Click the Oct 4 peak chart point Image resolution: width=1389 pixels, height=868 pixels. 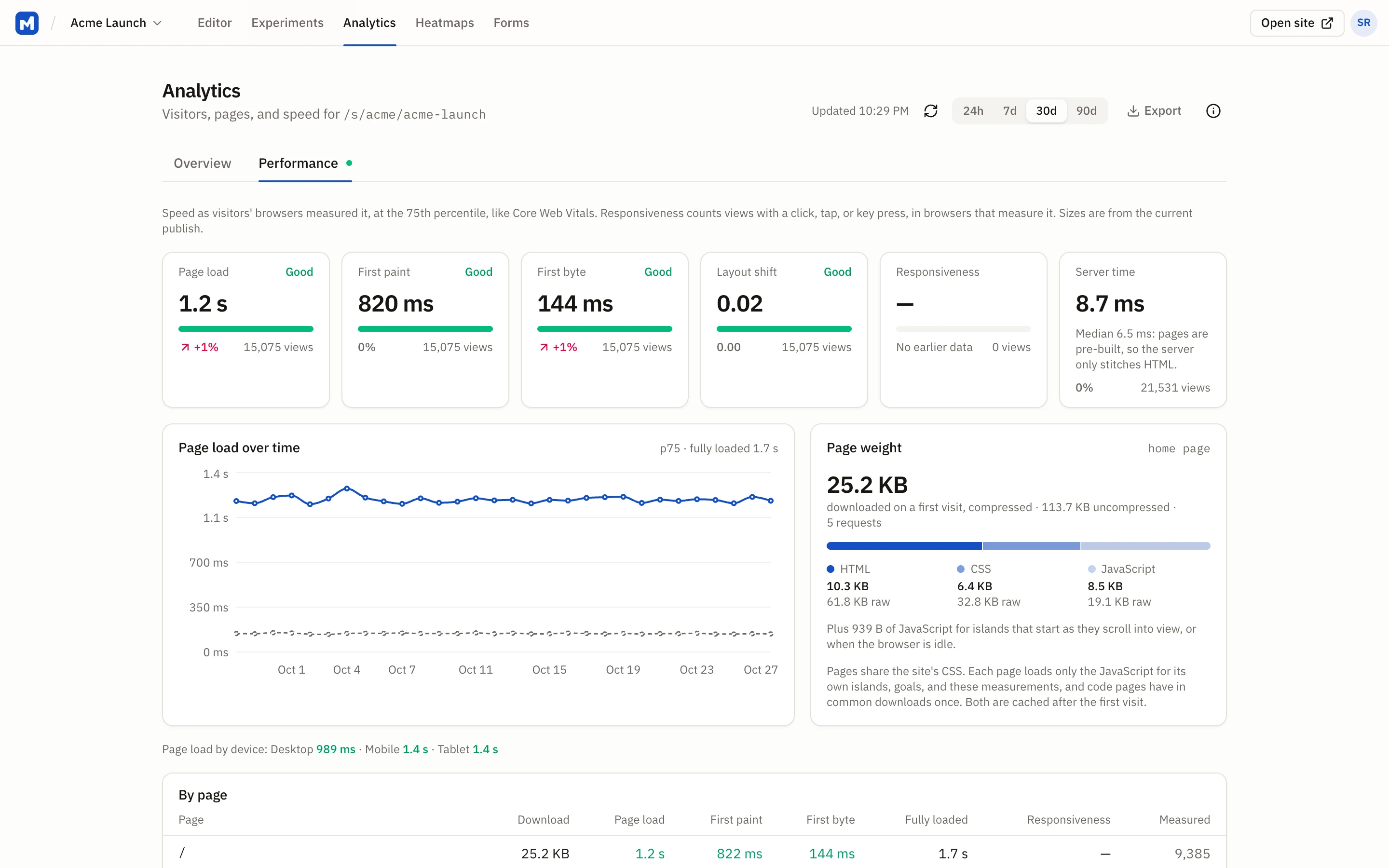click(x=347, y=488)
